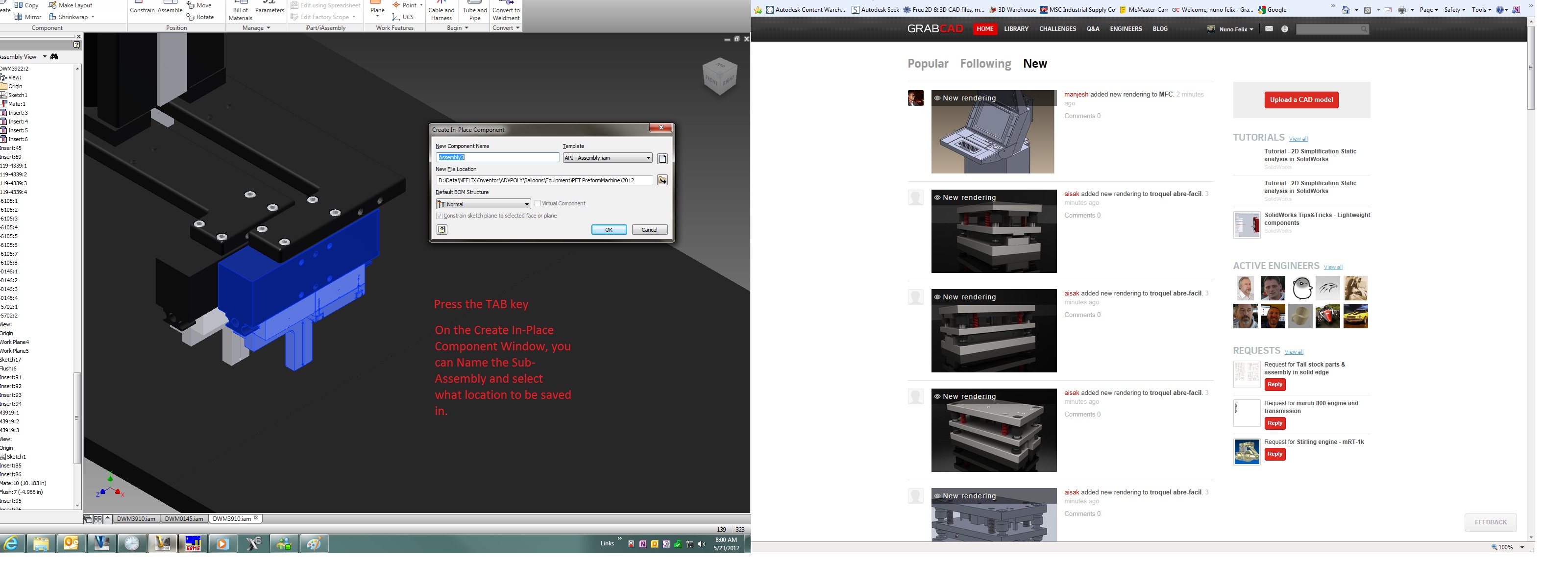Click the Upload a CAD model button

click(x=1301, y=100)
